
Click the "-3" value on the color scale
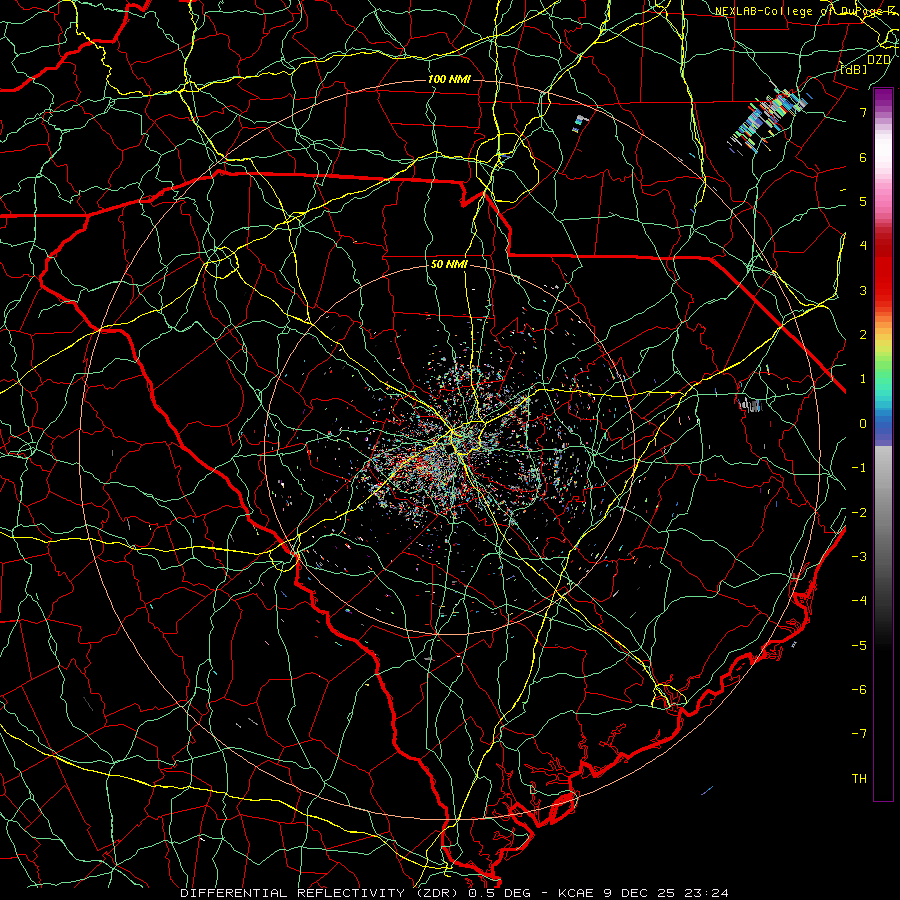pyautogui.click(x=859, y=556)
